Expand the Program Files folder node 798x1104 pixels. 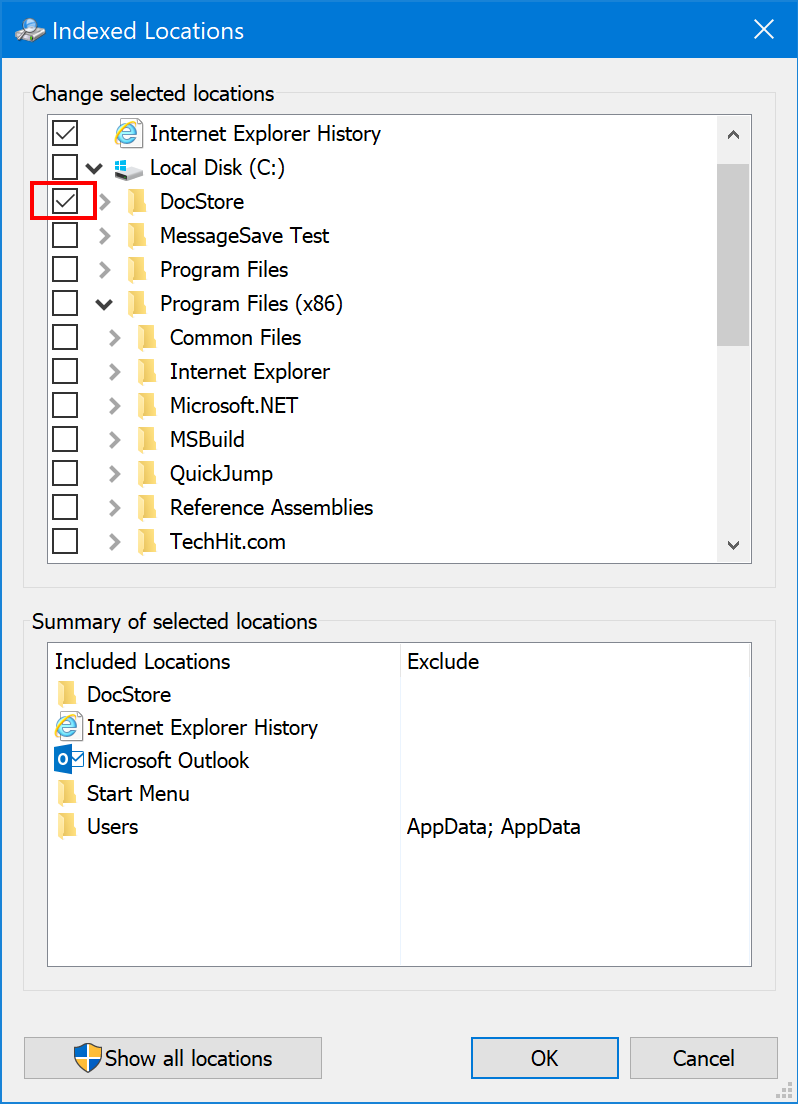coord(105,270)
